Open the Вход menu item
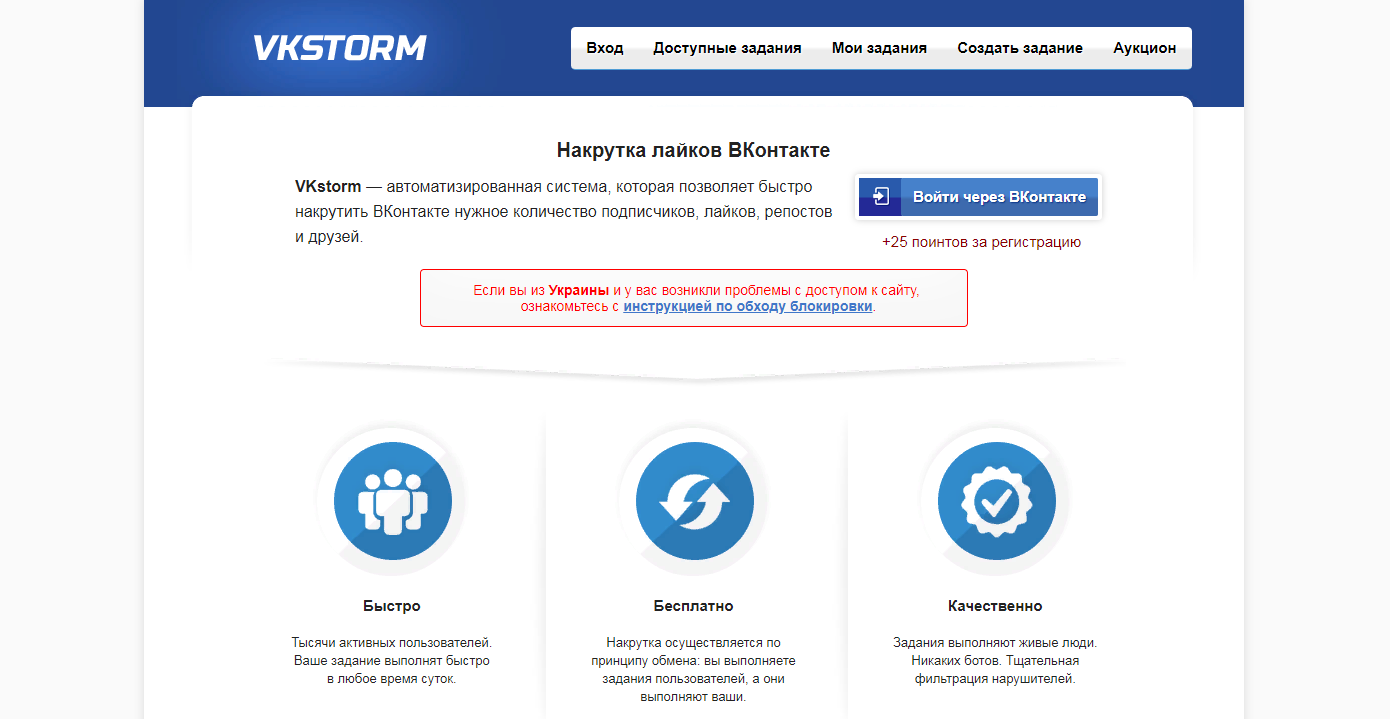Viewport: 1390px width, 719px height. (x=605, y=48)
